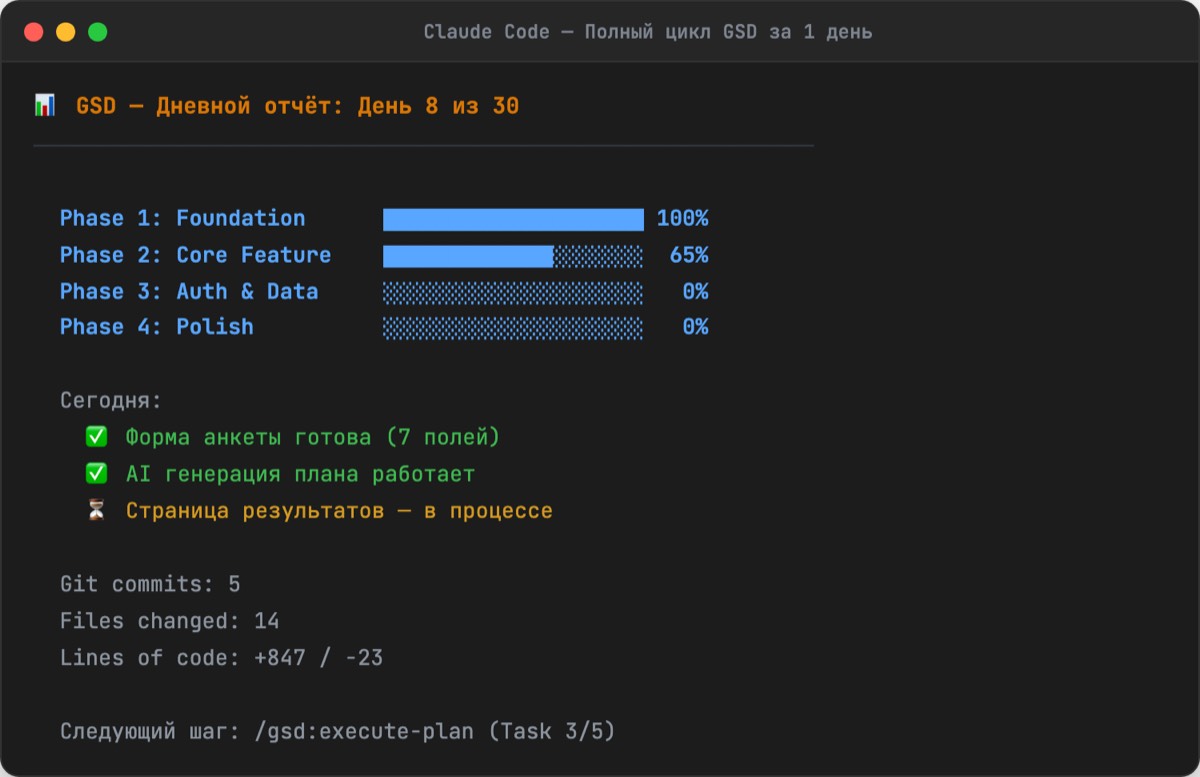The height and width of the screenshot is (777, 1200).
Task: Click the Phase 1 Foundation progress bar
Action: pyautogui.click(x=513, y=219)
